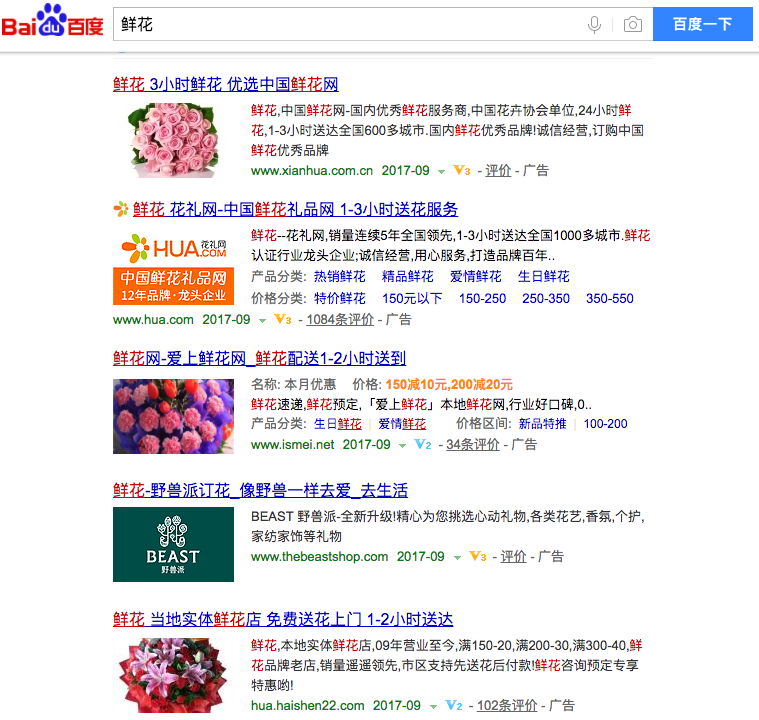The image size is (759, 720).
Task: Click the Baidu logo
Action: (x=53, y=21)
